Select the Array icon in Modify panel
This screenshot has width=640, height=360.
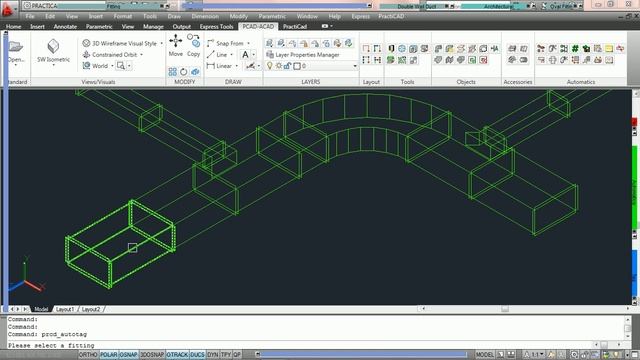tap(173, 72)
